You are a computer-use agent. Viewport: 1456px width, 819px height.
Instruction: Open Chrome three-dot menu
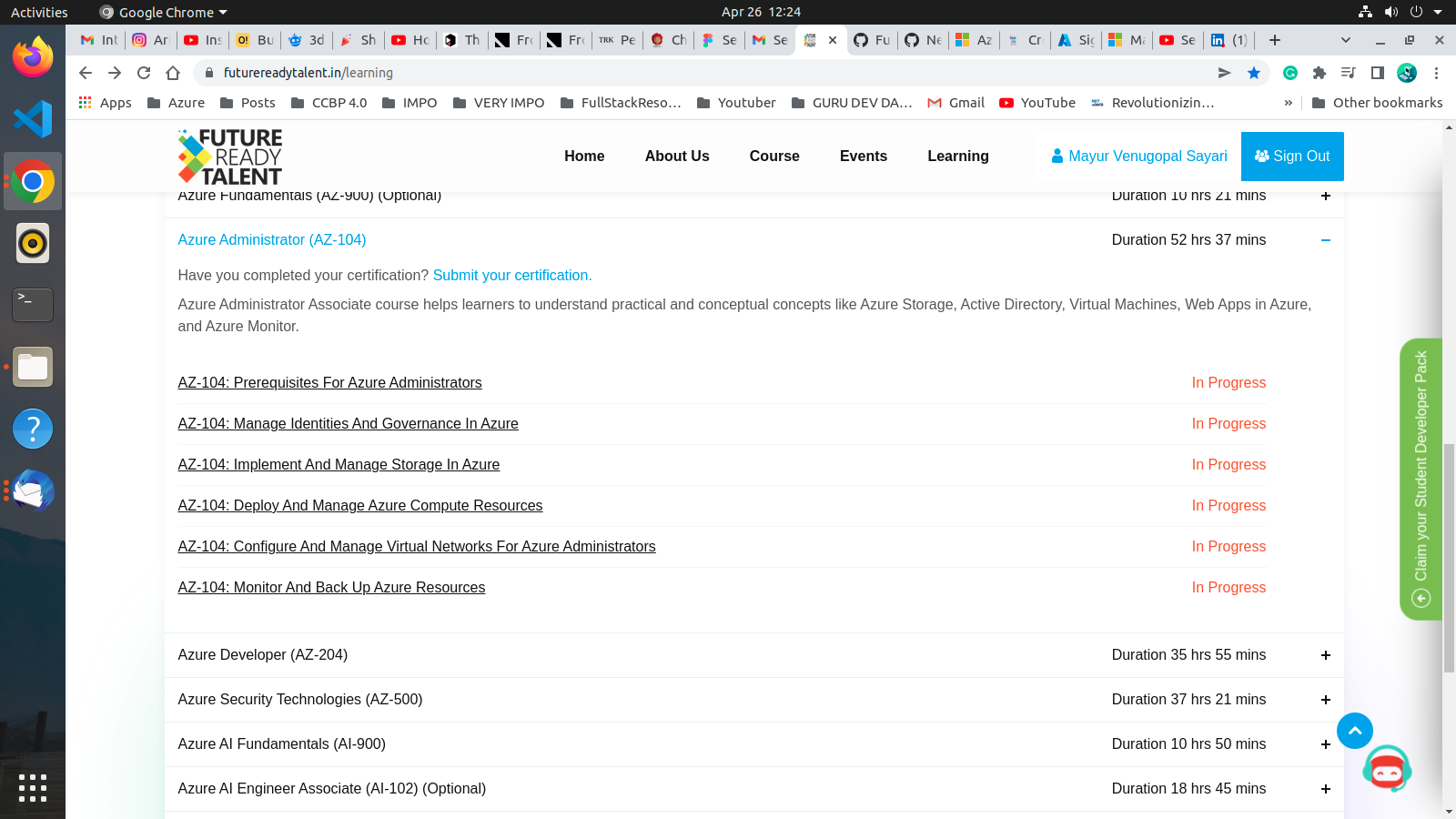click(1436, 73)
